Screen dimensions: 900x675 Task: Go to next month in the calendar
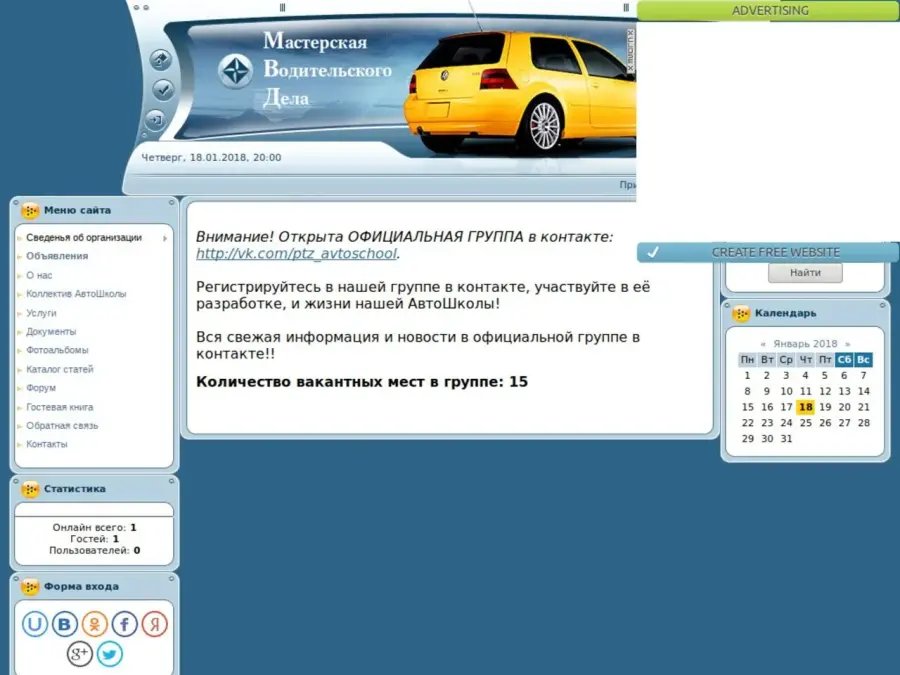[x=848, y=344]
